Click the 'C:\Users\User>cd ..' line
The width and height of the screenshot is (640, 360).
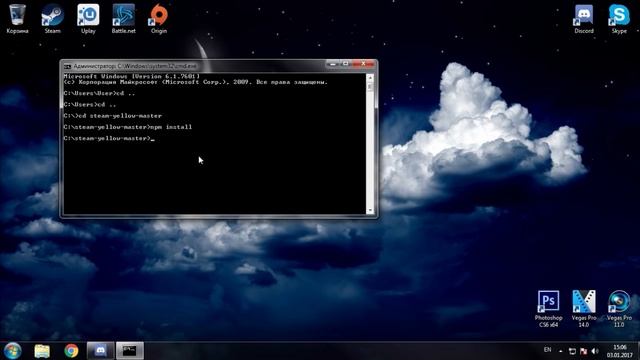click(99, 93)
